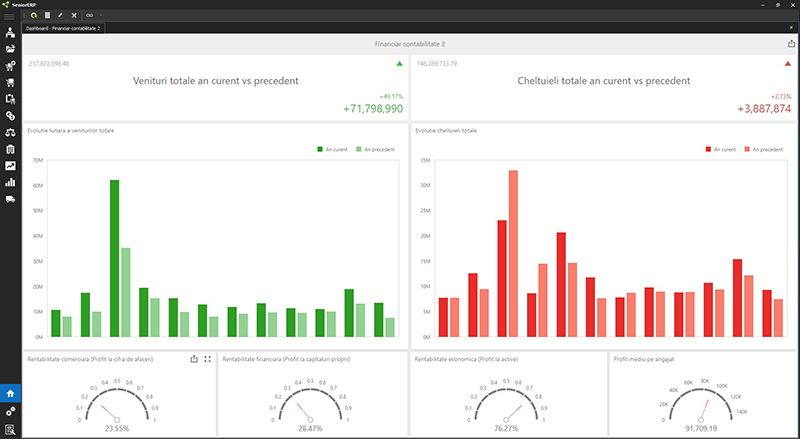Open the bar chart reports sidebar item
The width and height of the screenshot is (800, 439).
coord(10,182)
